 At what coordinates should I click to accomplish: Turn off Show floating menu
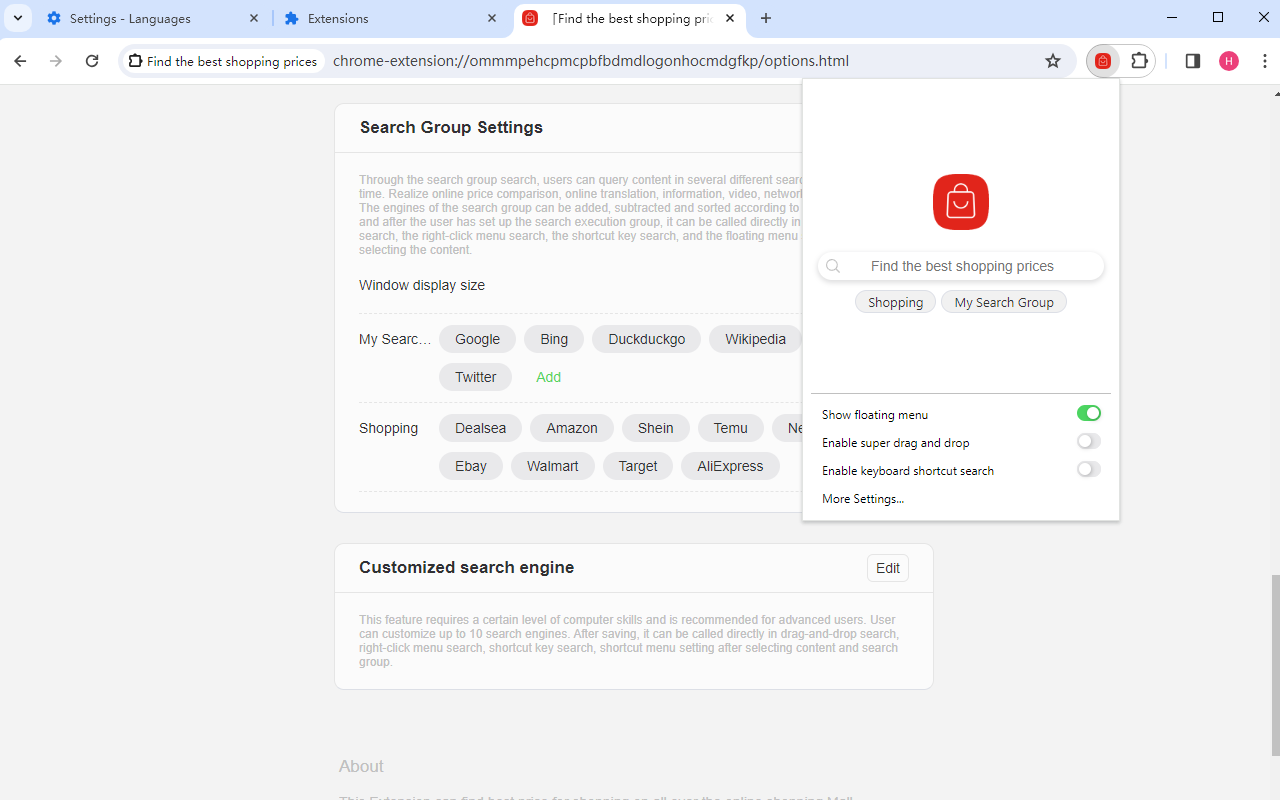click(x=1089, y=413)
